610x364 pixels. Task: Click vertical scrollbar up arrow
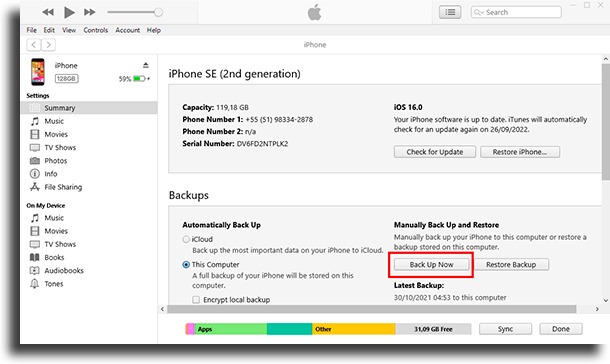(606, 59)
